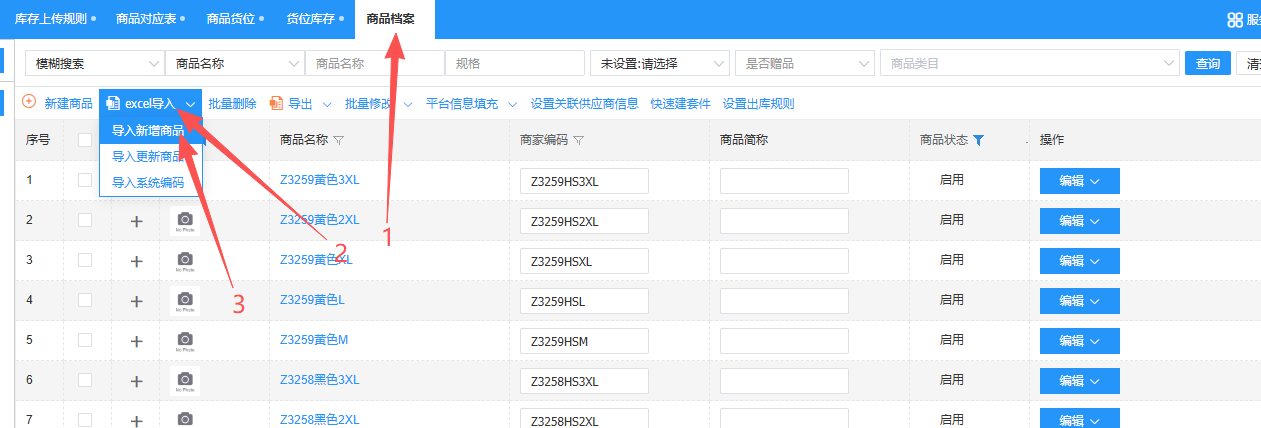The image size is (1261, 428).
Task: Click the filter funnel icon next to 商家编码 column
Action: pyautogui.click(x=578, y=140)
